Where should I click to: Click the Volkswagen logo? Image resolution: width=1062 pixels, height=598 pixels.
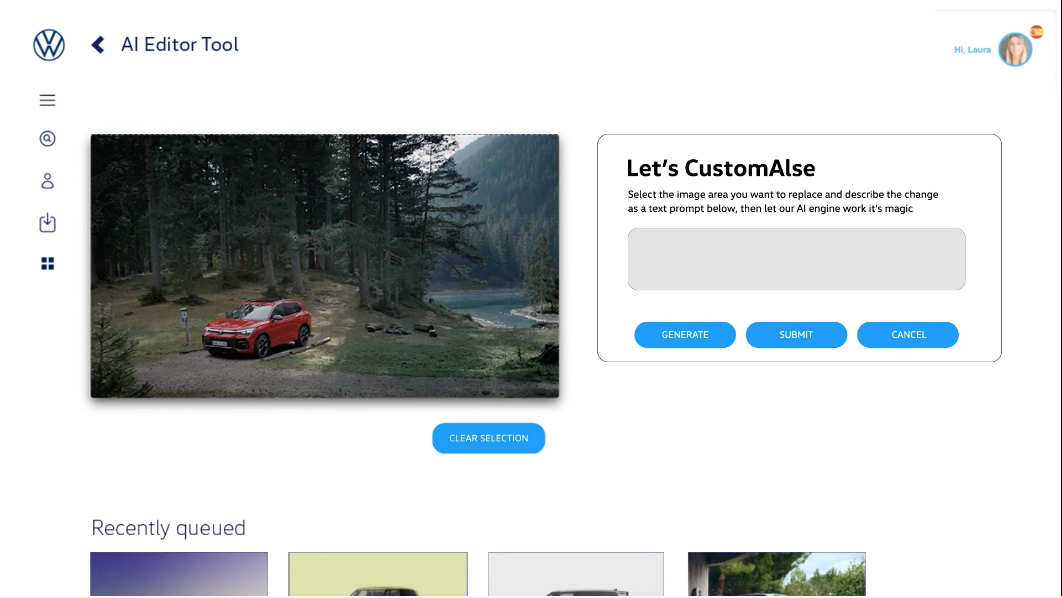[x=49, y=45]
